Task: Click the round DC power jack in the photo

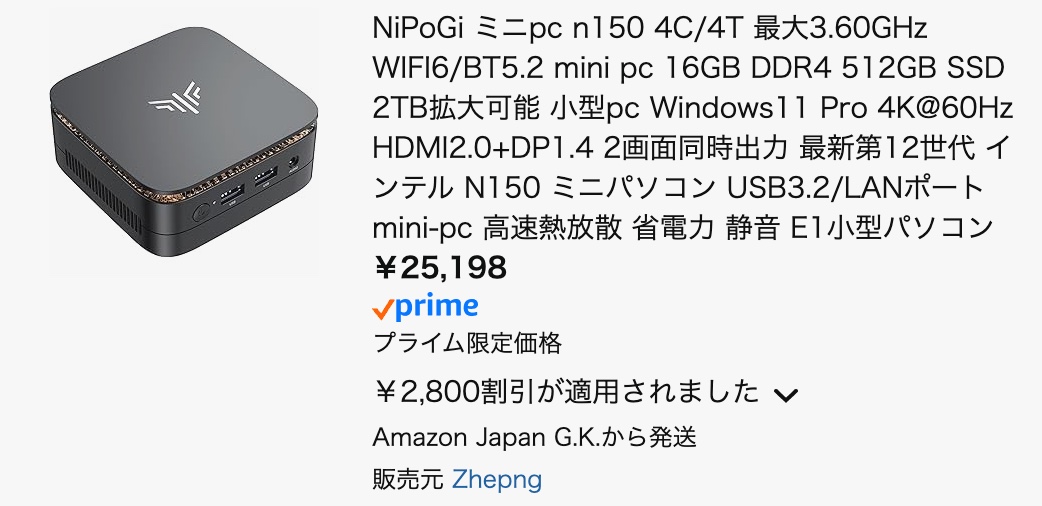Action: tap(293, 162)
